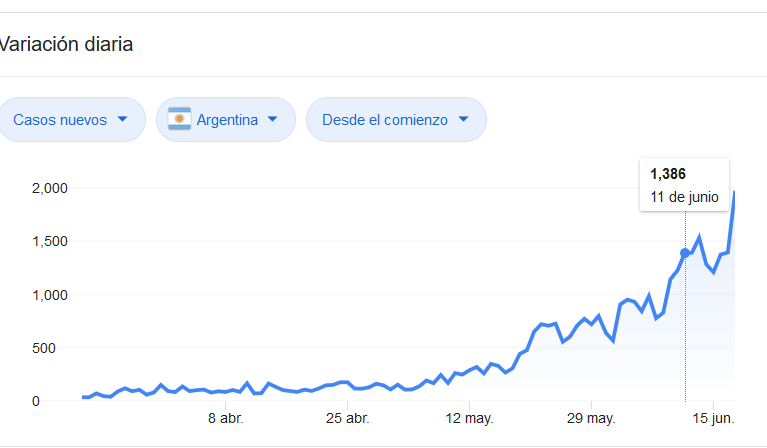The width and height of the screenshot is (767, 448).
Task: Expand the Desde el comienzo time range
Action: coord(396,119)
